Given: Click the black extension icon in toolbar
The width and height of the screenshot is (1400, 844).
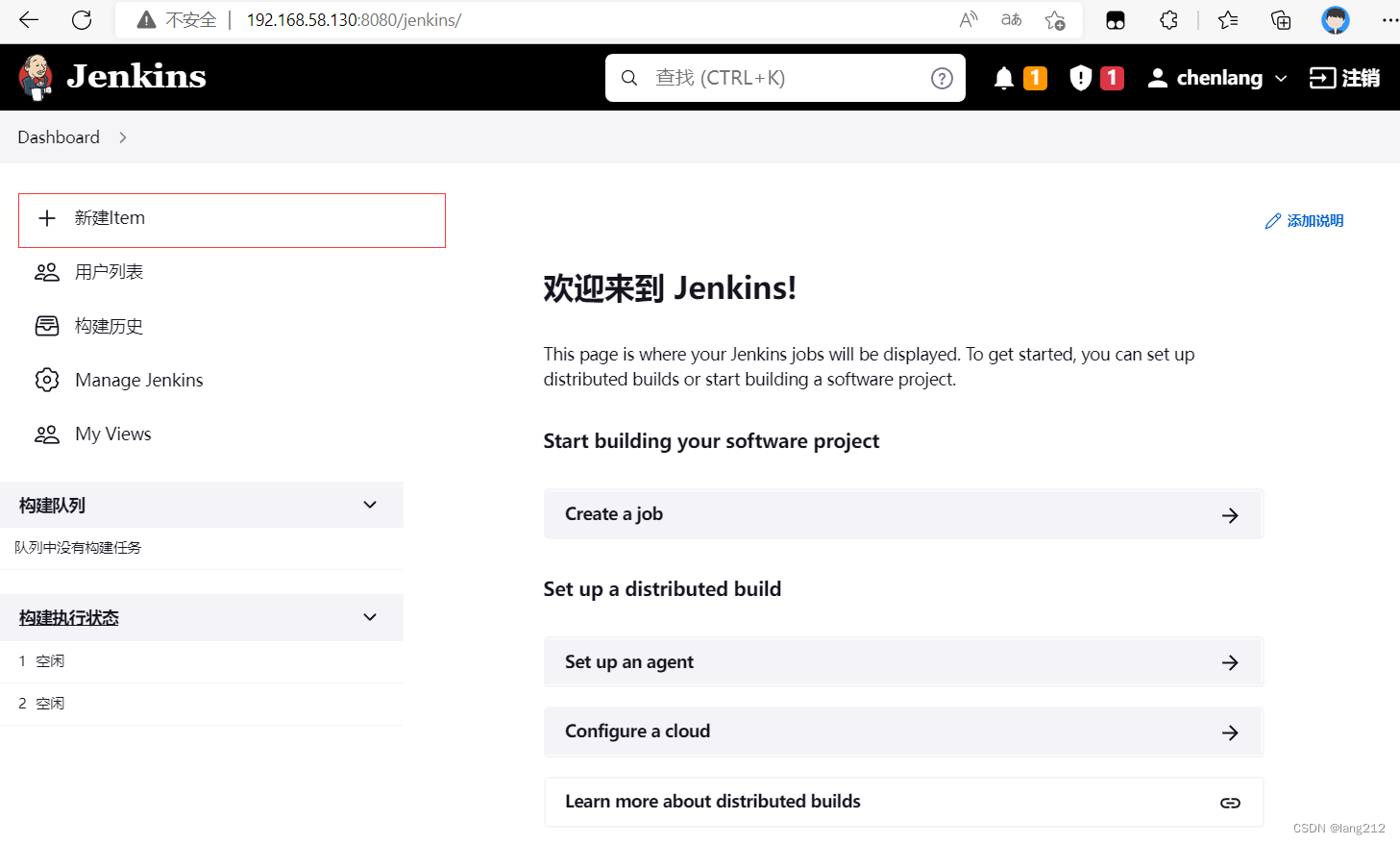Looking at the screenshot, I should click(1116, 20).
